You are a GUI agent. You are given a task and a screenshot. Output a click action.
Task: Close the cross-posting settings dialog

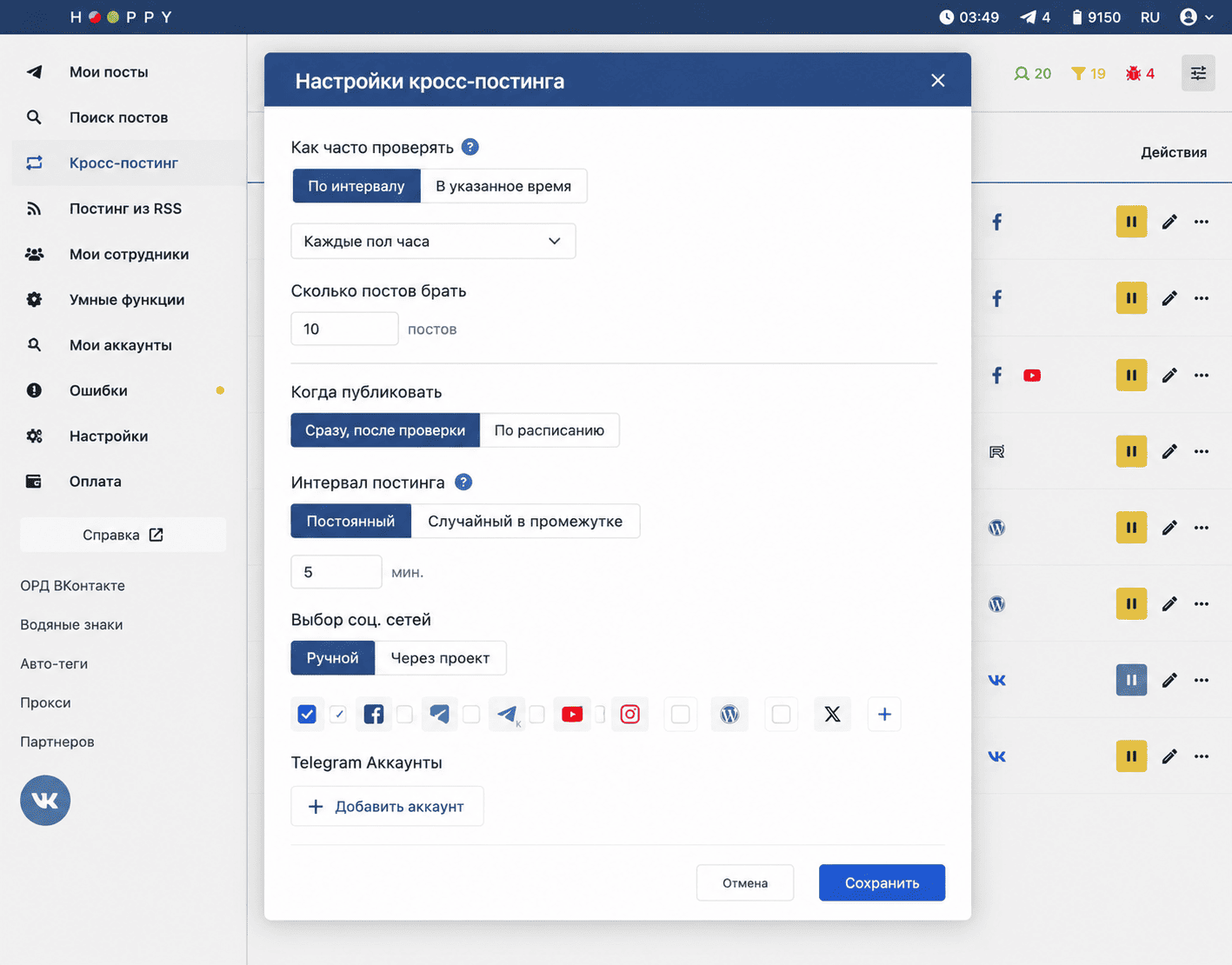pos(937,80)
